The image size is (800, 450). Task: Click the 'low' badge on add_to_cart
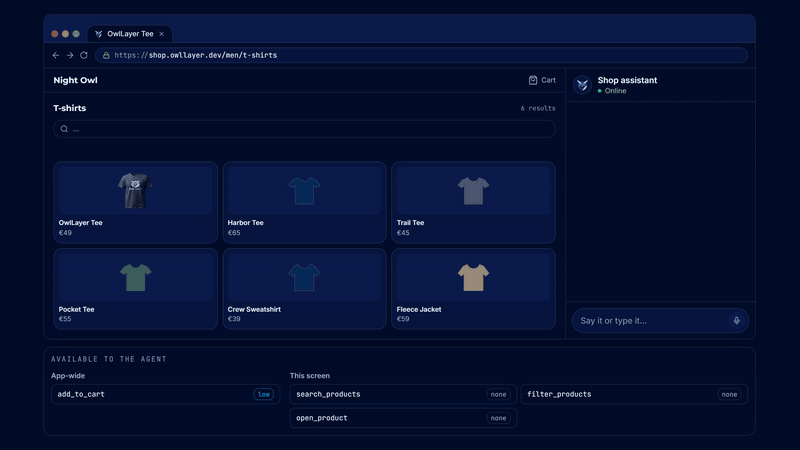point(263,394)
